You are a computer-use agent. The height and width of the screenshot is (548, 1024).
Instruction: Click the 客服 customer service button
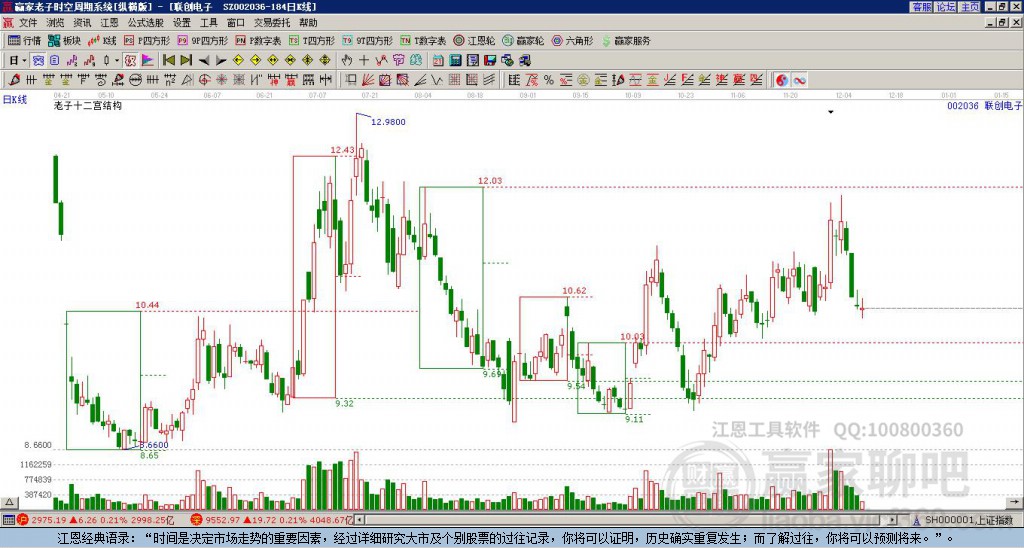pyautogui.click(x=921, y=7)
